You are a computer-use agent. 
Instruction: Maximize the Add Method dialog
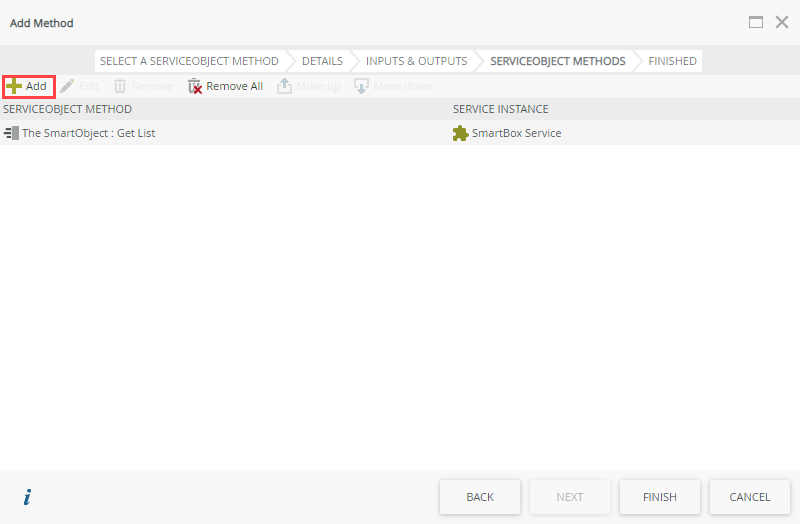click(x=756, y=22)
